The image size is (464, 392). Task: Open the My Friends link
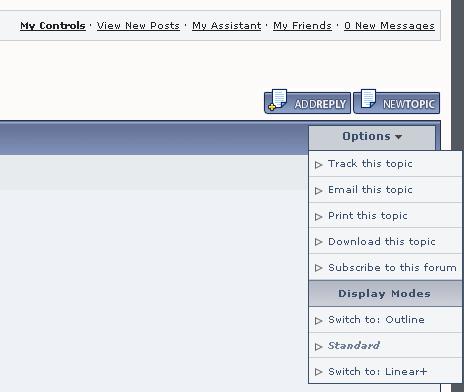(x=302, y=26)
